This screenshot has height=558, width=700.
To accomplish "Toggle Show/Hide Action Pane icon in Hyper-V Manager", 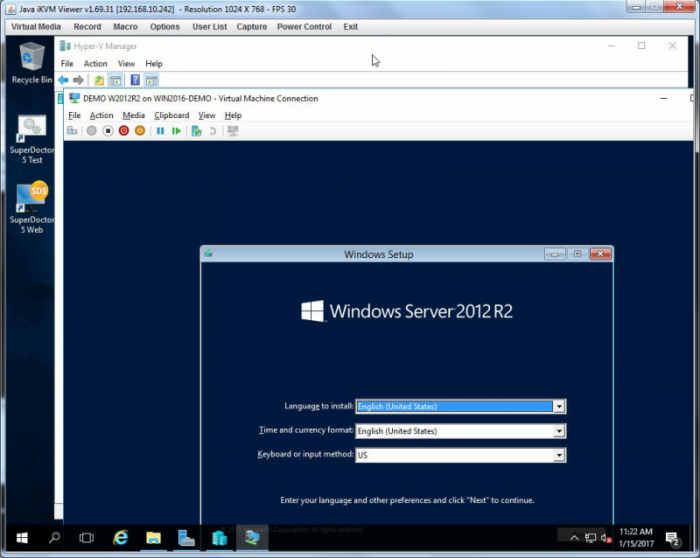I will pyautogui.click(x=151, y=80).
